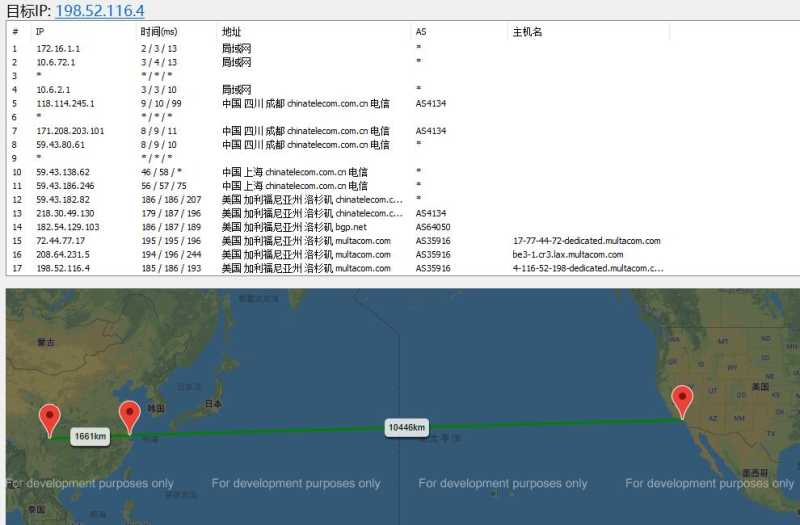The image size is (800, 525).
Task: Click AS35916 cell in hop 15
Action: coord(433,241)
